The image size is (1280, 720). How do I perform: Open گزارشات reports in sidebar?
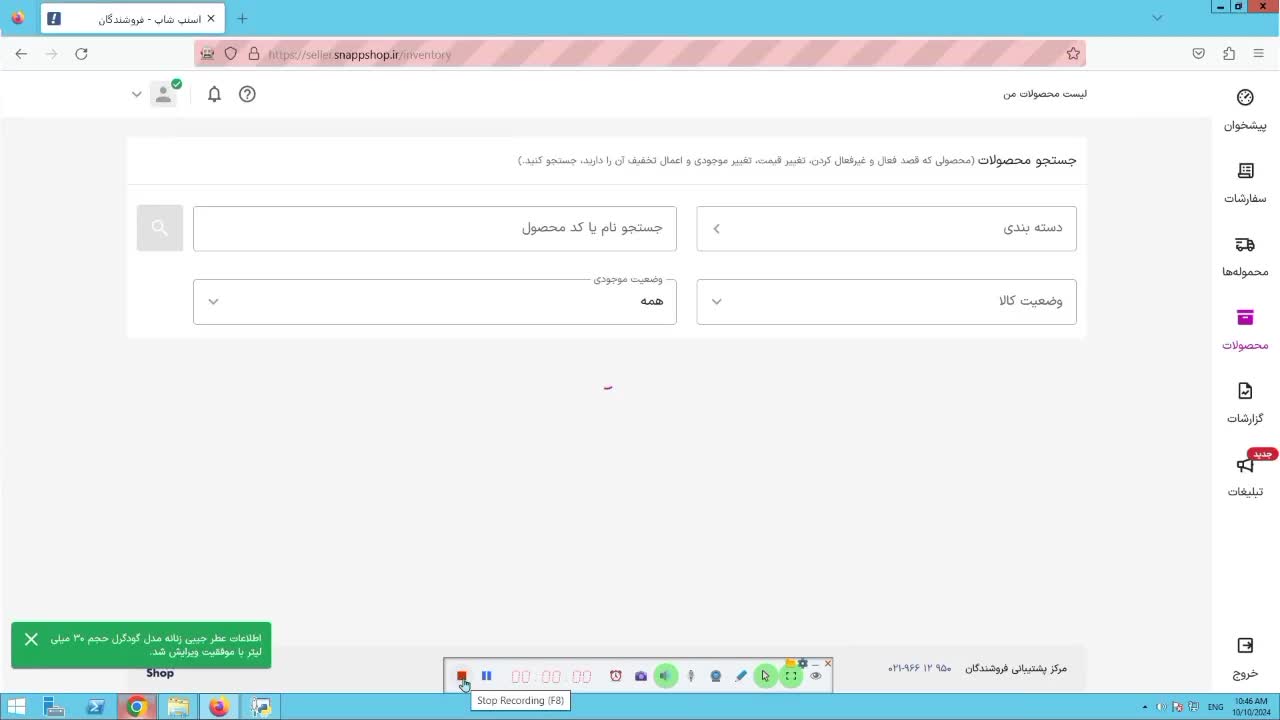tap(1245, 403)
